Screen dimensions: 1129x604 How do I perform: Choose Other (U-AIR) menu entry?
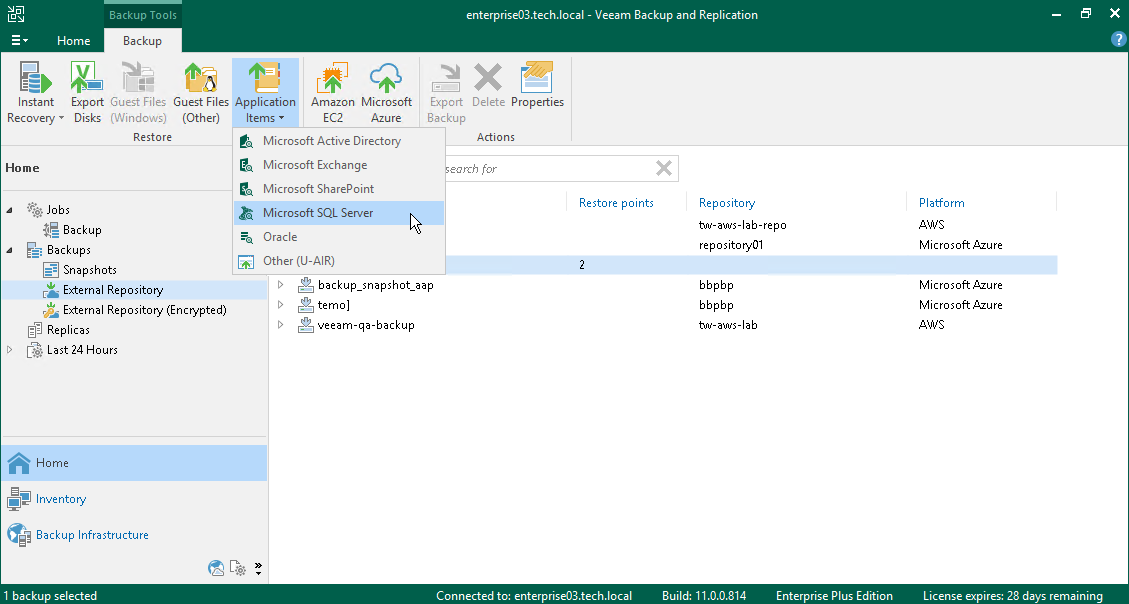click(x=338, y=261)
